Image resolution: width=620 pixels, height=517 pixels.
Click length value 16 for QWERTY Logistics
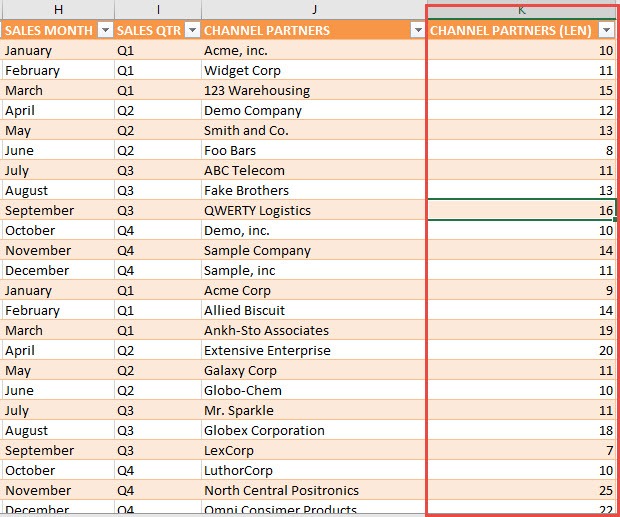click(522, 210)
